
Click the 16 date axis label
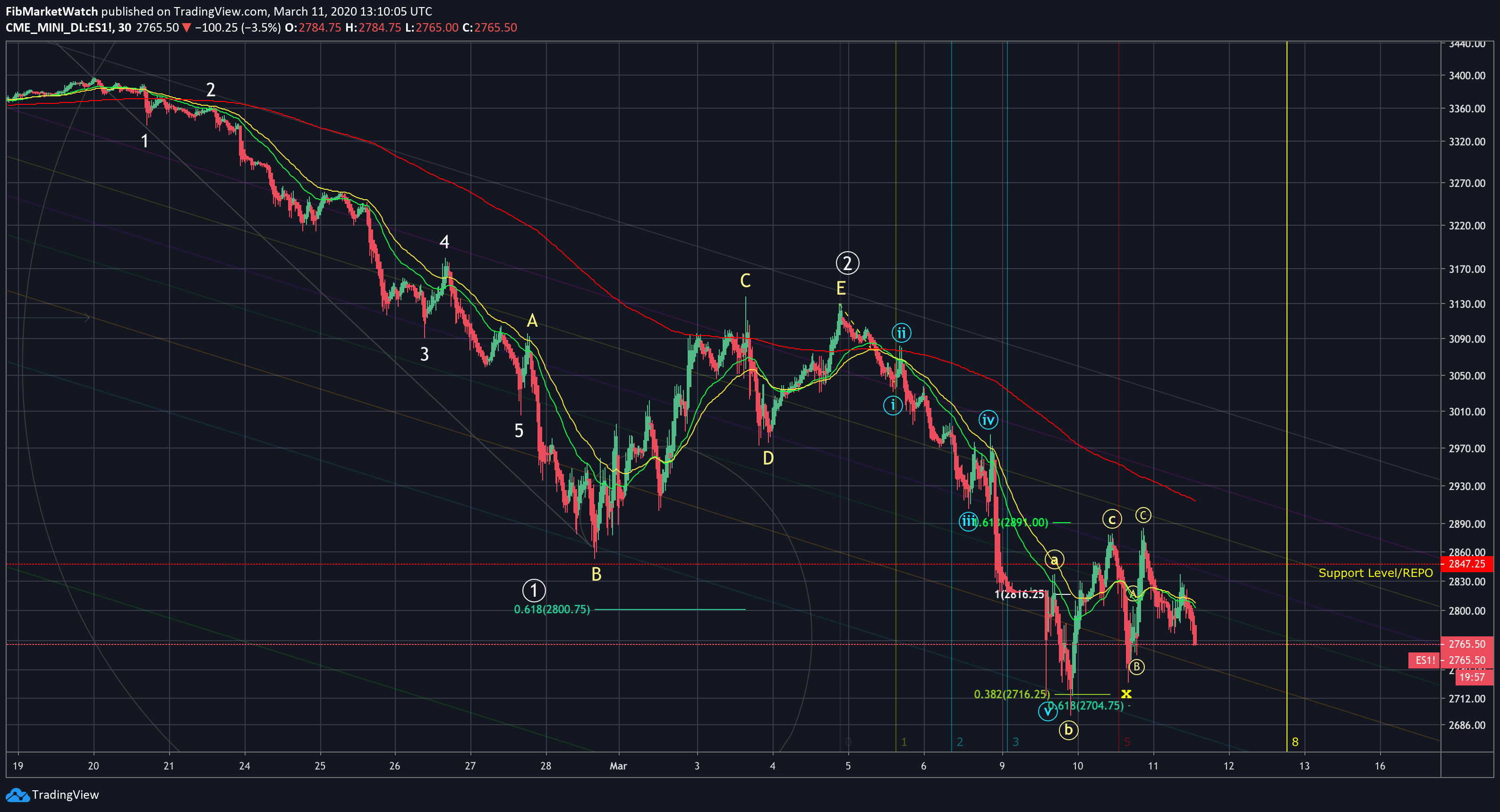[x=1380, y=766]
